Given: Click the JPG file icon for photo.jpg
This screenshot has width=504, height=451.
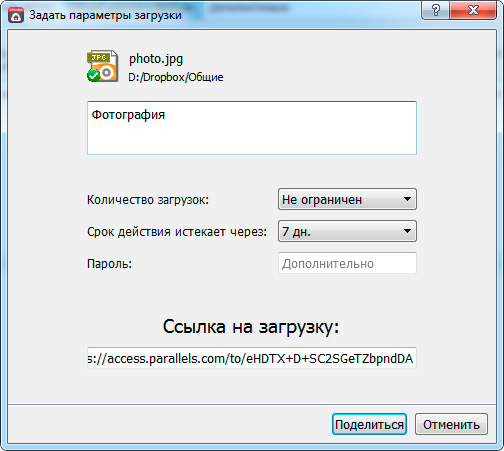Looking at the screenshot, I should [103, 66].
